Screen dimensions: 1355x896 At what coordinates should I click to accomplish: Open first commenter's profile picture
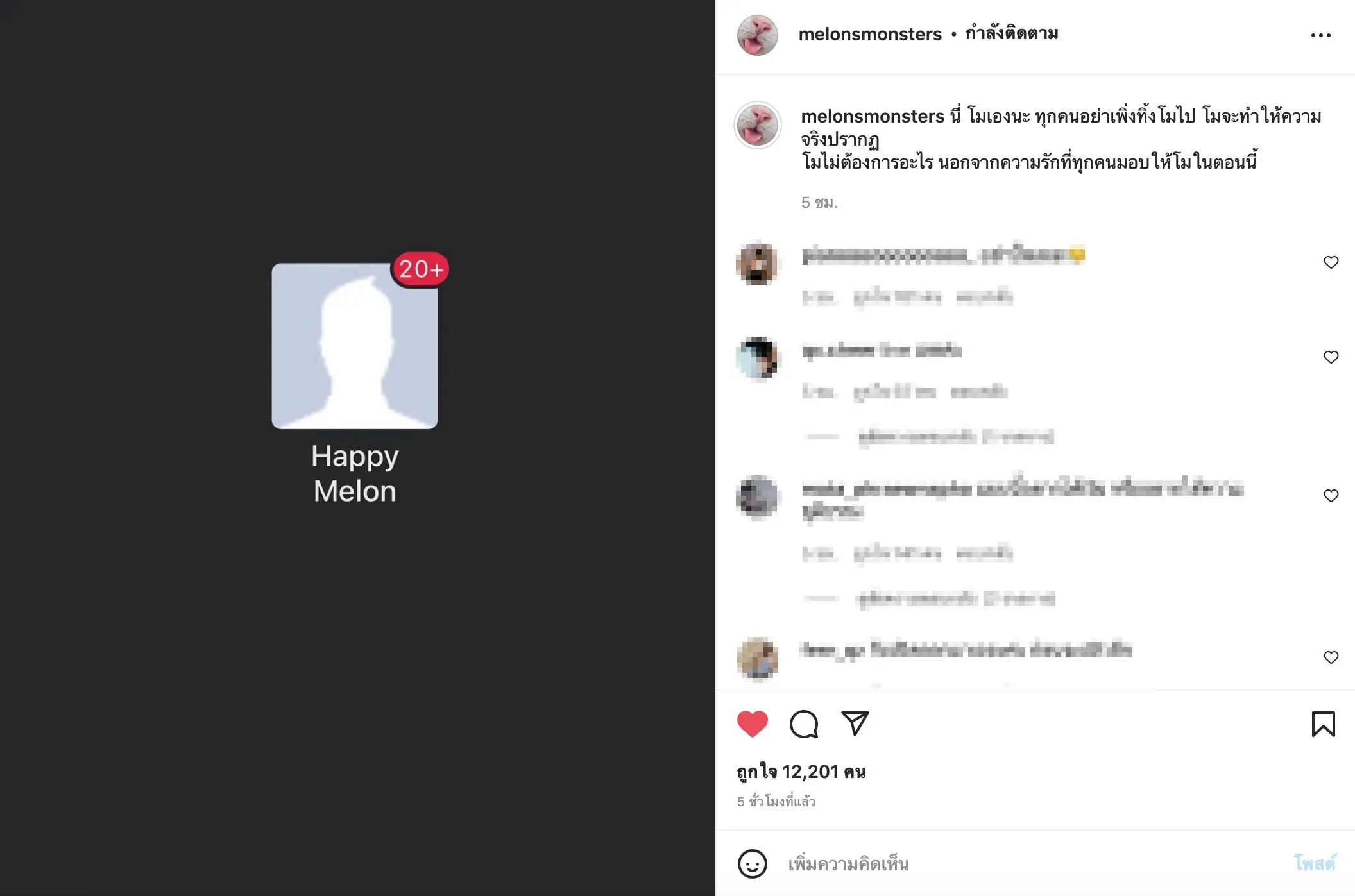click(x=757, y=264)
